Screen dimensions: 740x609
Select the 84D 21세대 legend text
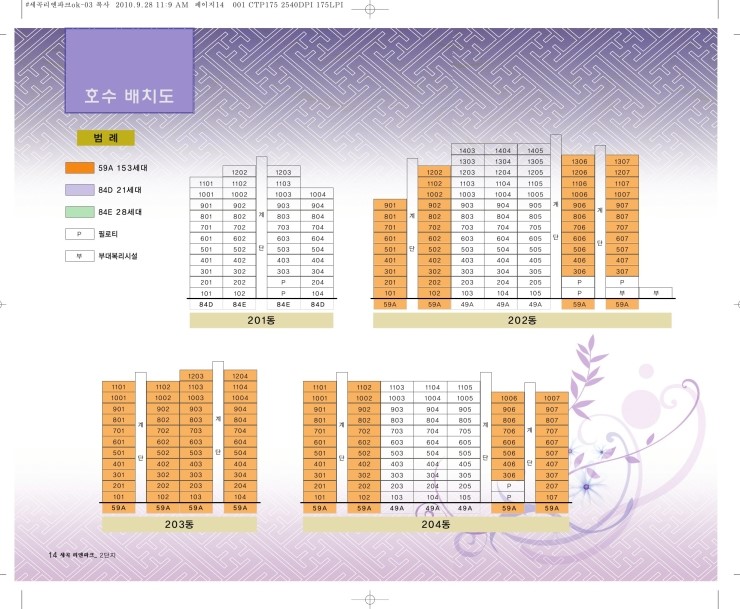click(x=120, y=190)
